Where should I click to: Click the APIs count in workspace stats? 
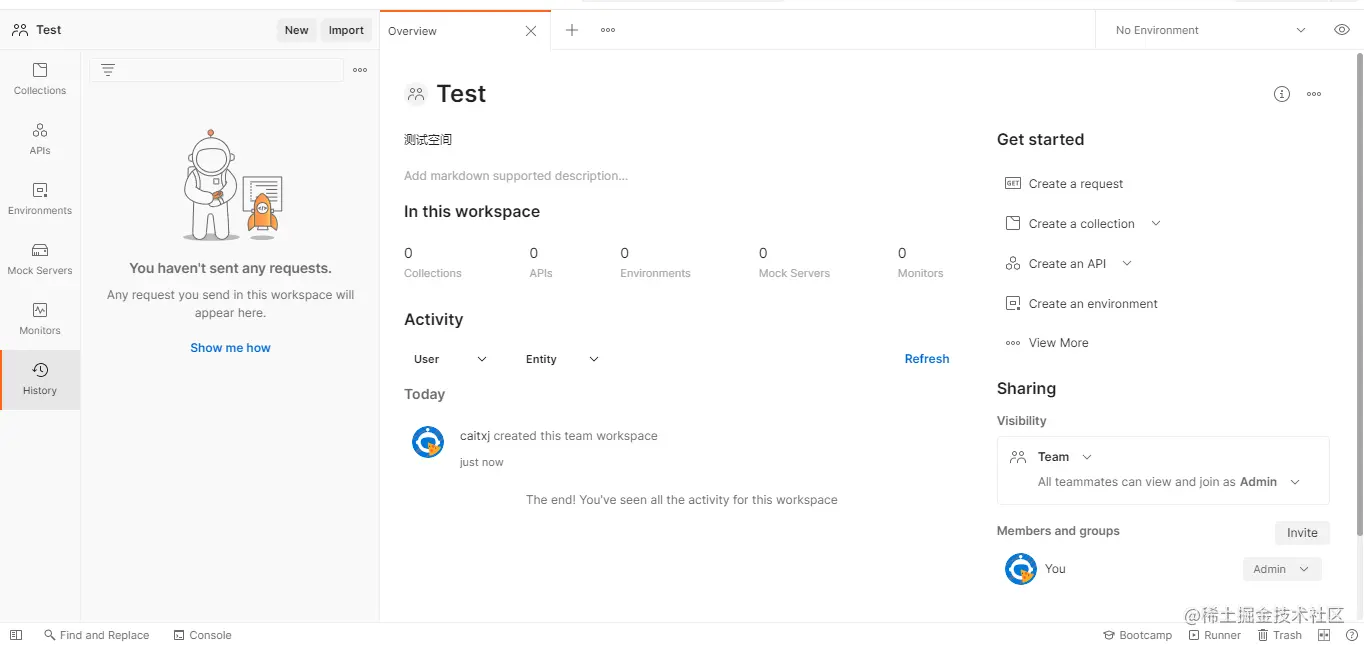pyautogui.click(x=540, y=262)
